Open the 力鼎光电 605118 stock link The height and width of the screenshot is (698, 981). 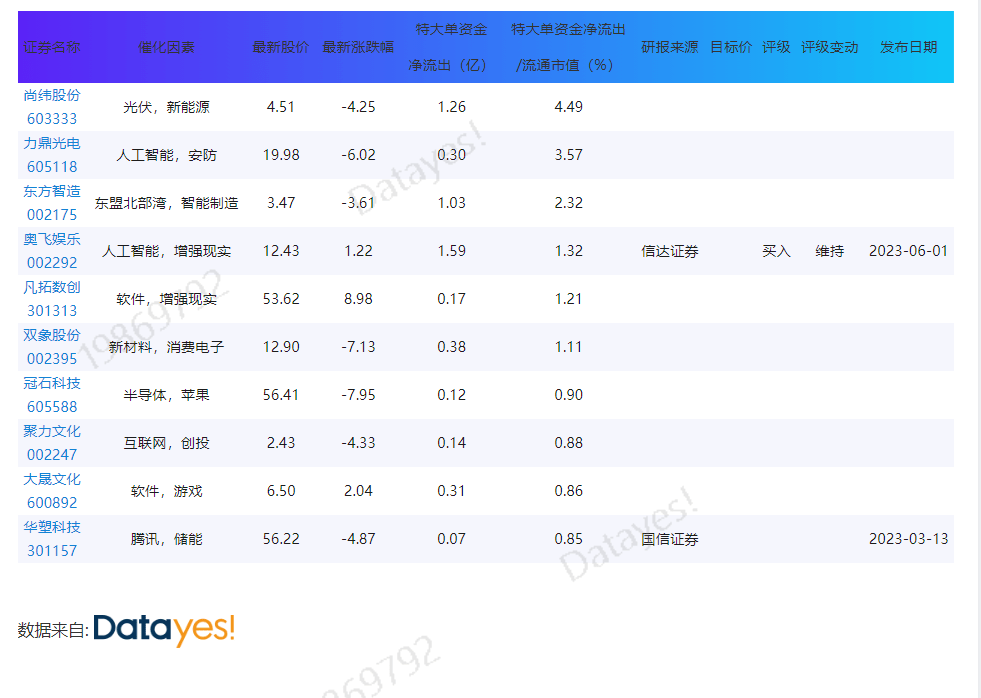52,155
